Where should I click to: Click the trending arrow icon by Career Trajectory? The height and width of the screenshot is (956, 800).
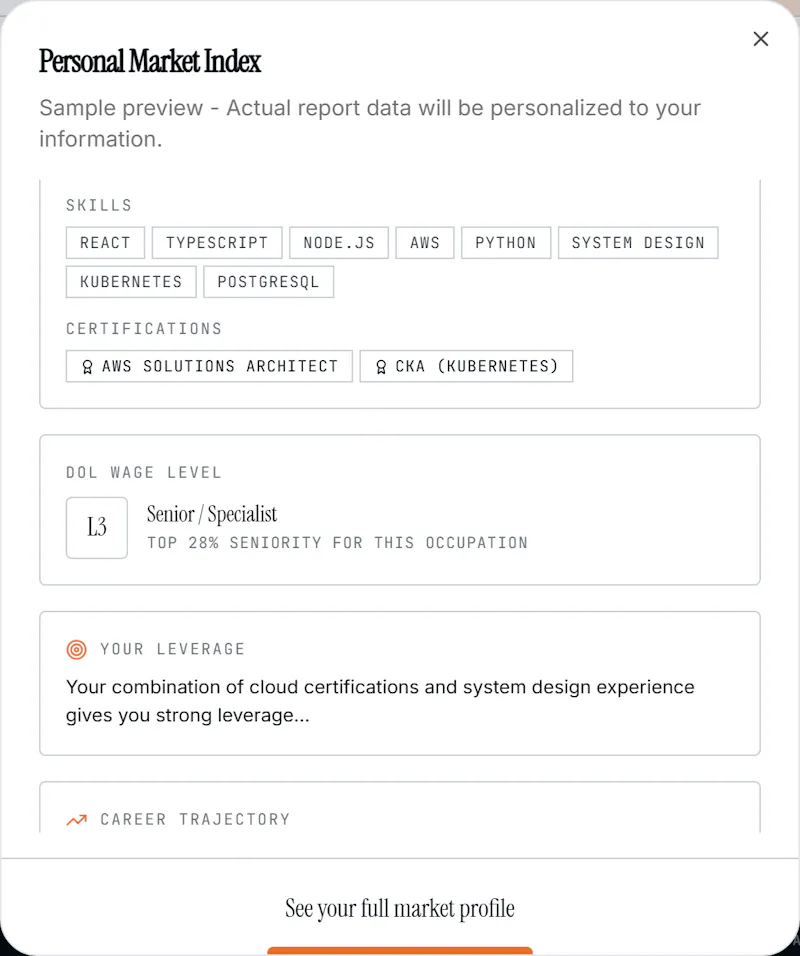point(77,820)
